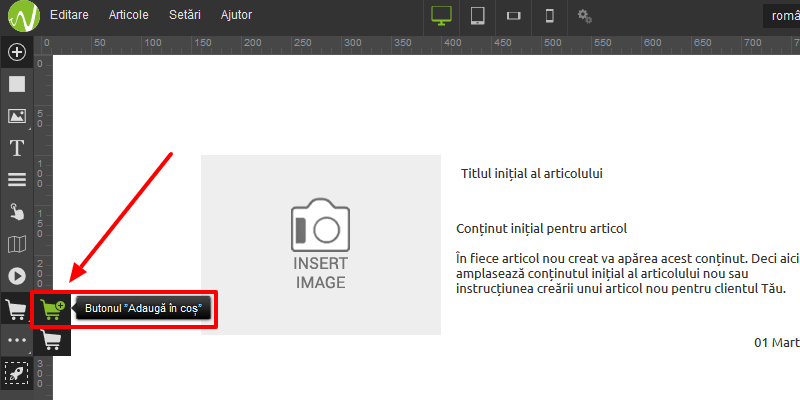Open the Menu lines tool
This screenshot has height=400, width=800.
pos(16,180)
